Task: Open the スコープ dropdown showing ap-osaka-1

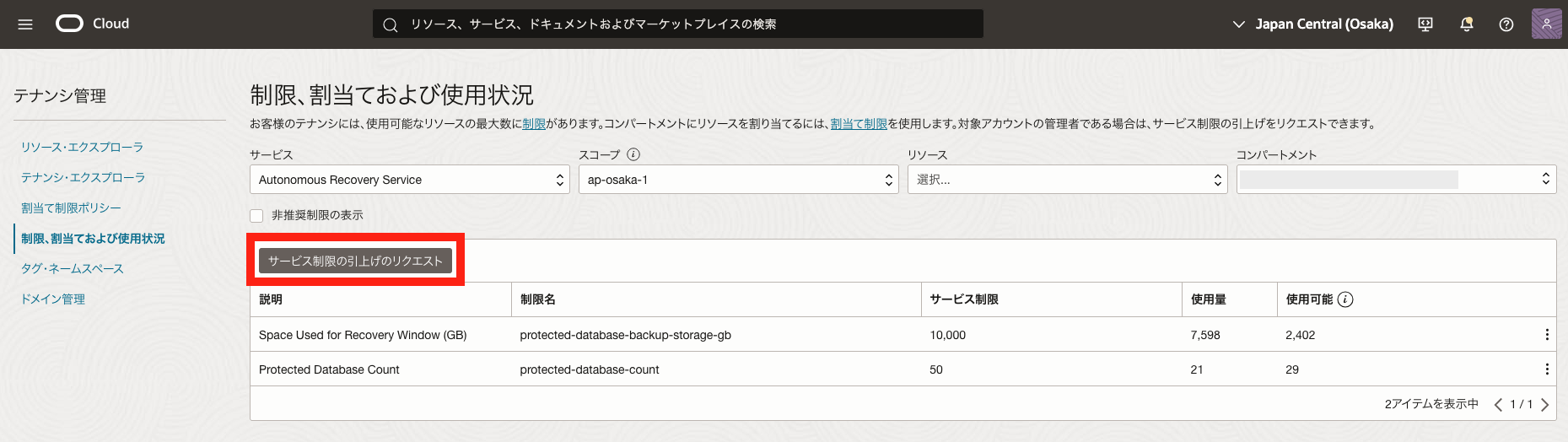Action: coord(738,180)
